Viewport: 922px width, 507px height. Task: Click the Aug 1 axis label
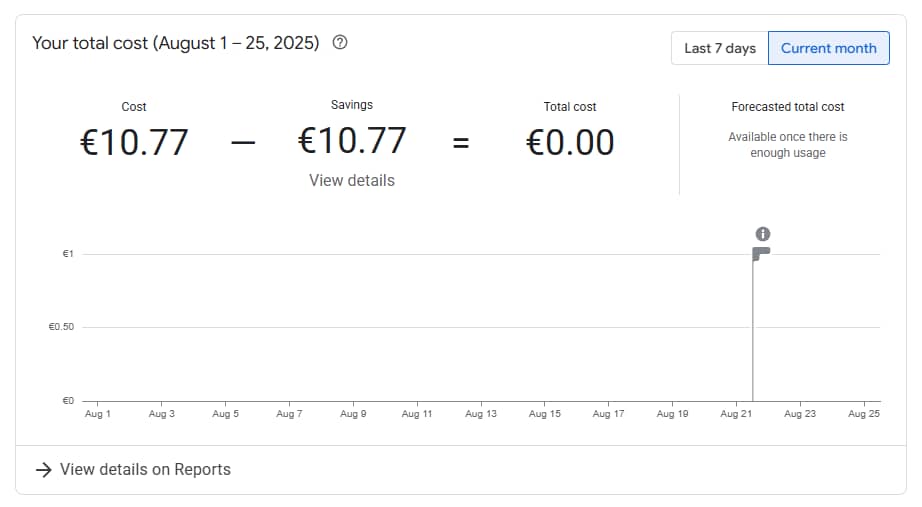[x=98, y=413]
